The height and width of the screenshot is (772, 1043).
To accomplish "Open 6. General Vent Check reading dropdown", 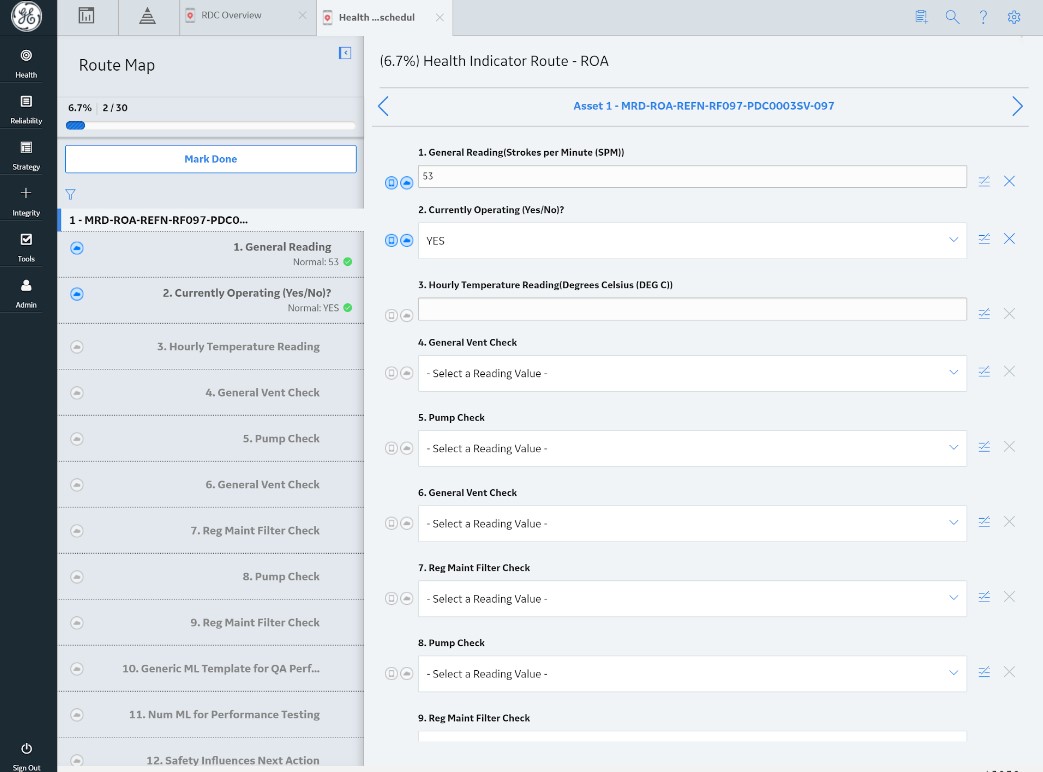I will coord(692,523).
